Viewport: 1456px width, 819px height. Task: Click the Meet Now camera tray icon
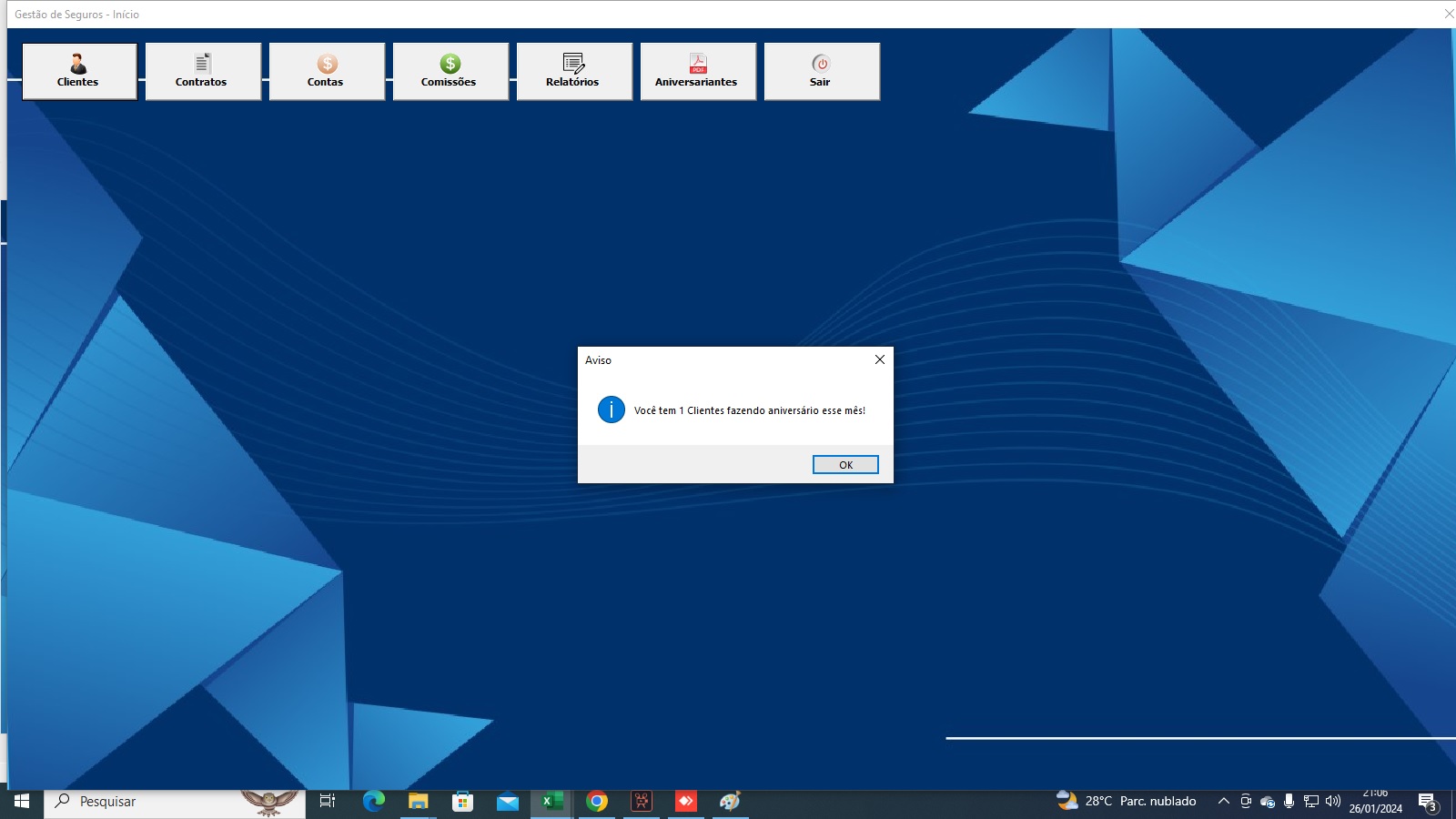click(1246, 801)
